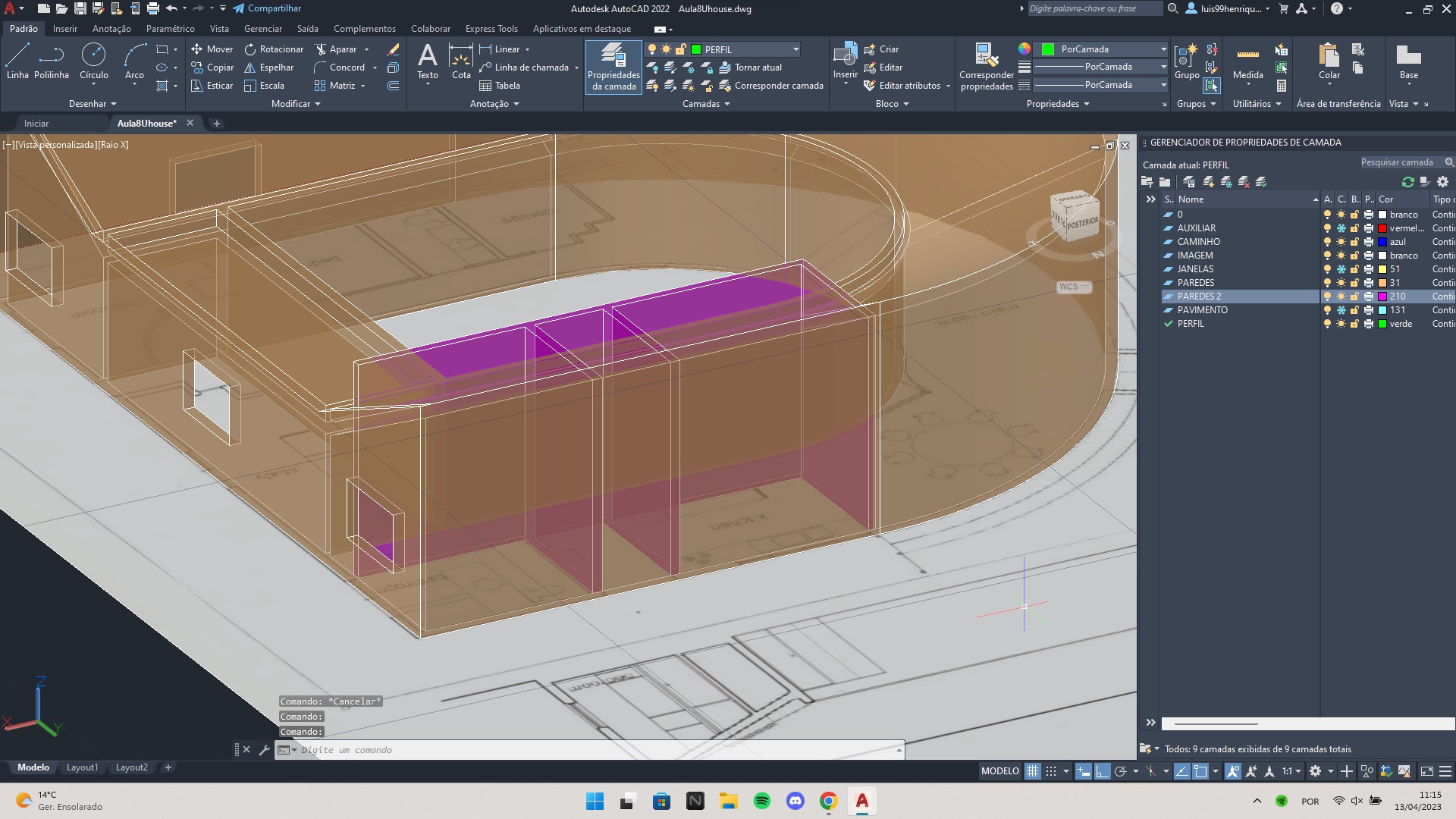Screen dimensions: 1456x819
Task: Click Corresponder camada button
Action: pyautogui.click(x=770, y=86)
